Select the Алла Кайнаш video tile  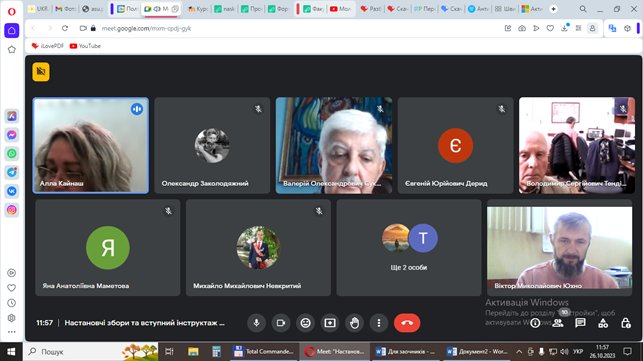click(91, 145)
